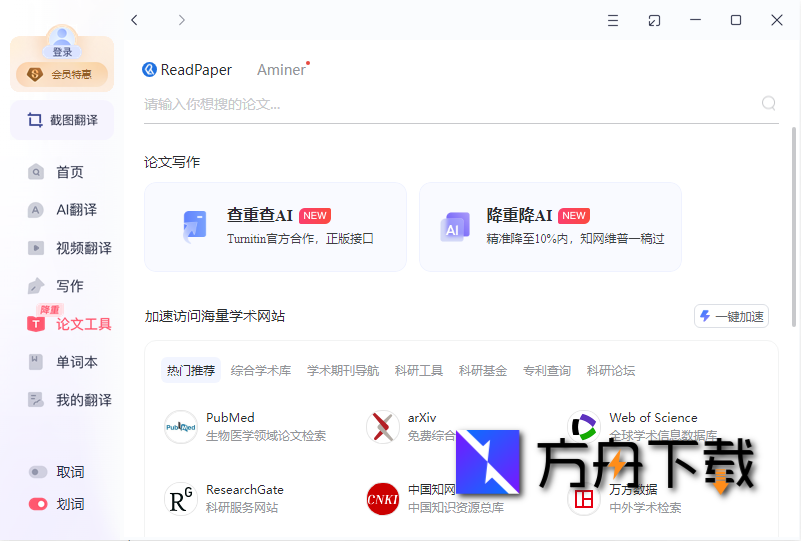Toggle the 取词 switch
Viewport: 801px width, 541px height.
38,472
